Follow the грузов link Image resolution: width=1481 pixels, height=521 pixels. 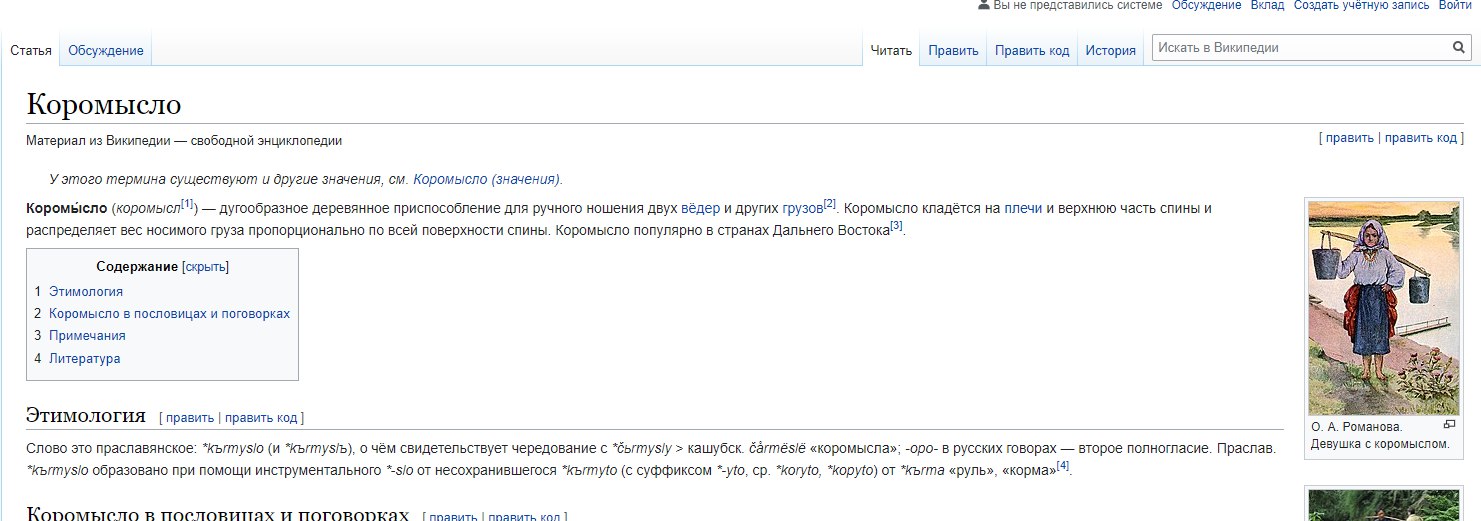802,208
